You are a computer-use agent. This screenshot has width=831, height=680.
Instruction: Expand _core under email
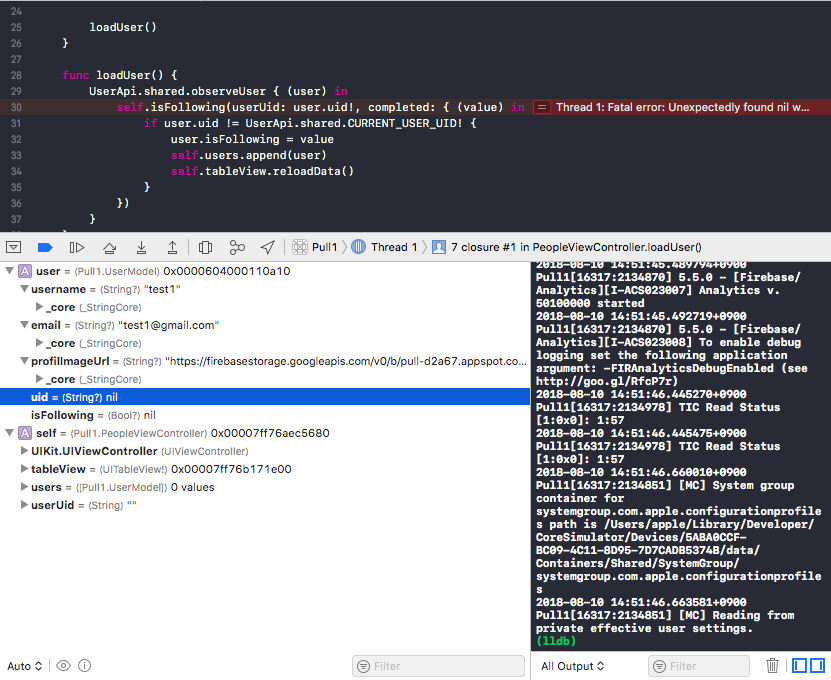pos(39,343)
